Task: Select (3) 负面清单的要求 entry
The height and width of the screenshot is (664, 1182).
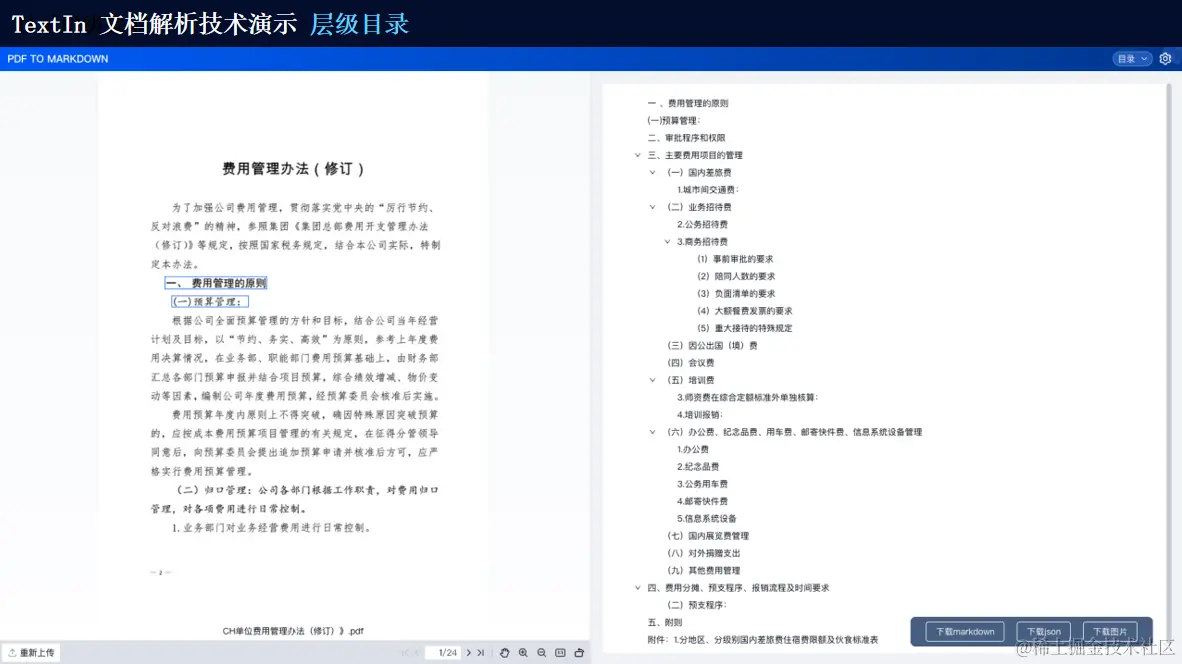Action: pos(736,294)
